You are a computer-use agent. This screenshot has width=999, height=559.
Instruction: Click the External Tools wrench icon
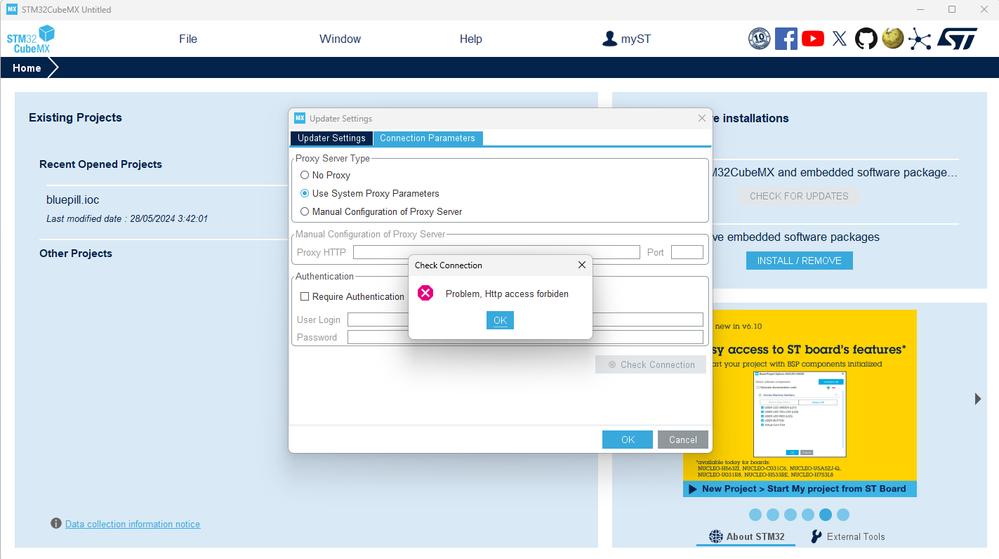point(816,536)
